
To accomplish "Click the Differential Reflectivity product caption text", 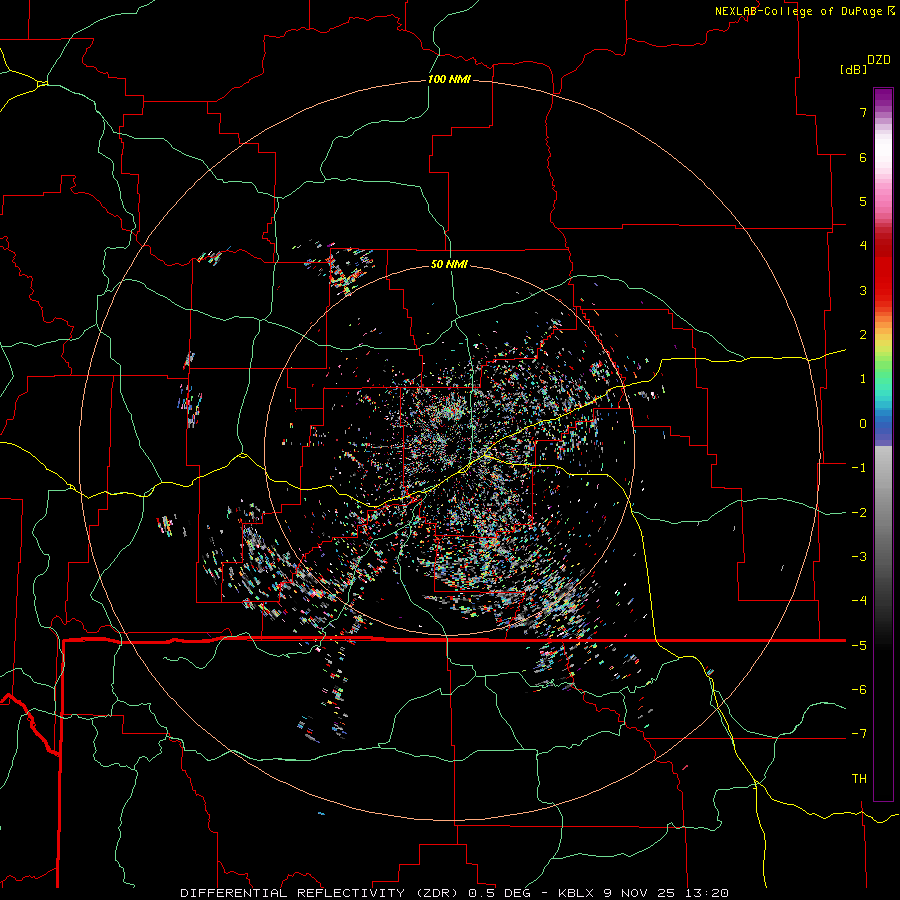I will point(321,893).
